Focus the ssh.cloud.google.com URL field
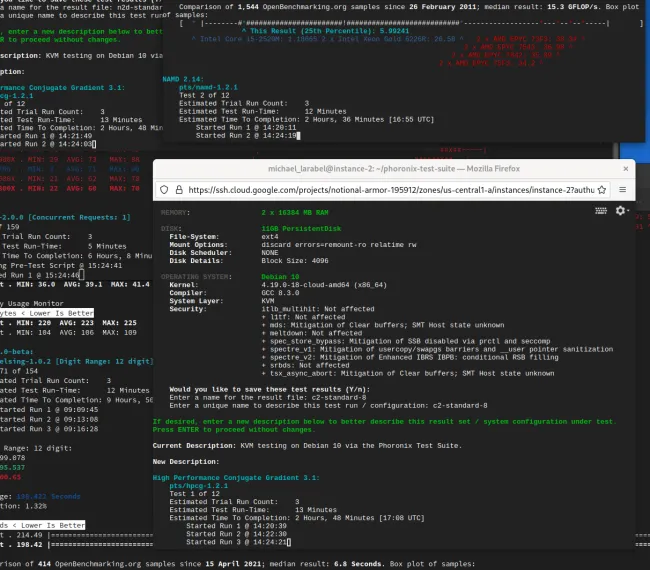 click(391, 190)
